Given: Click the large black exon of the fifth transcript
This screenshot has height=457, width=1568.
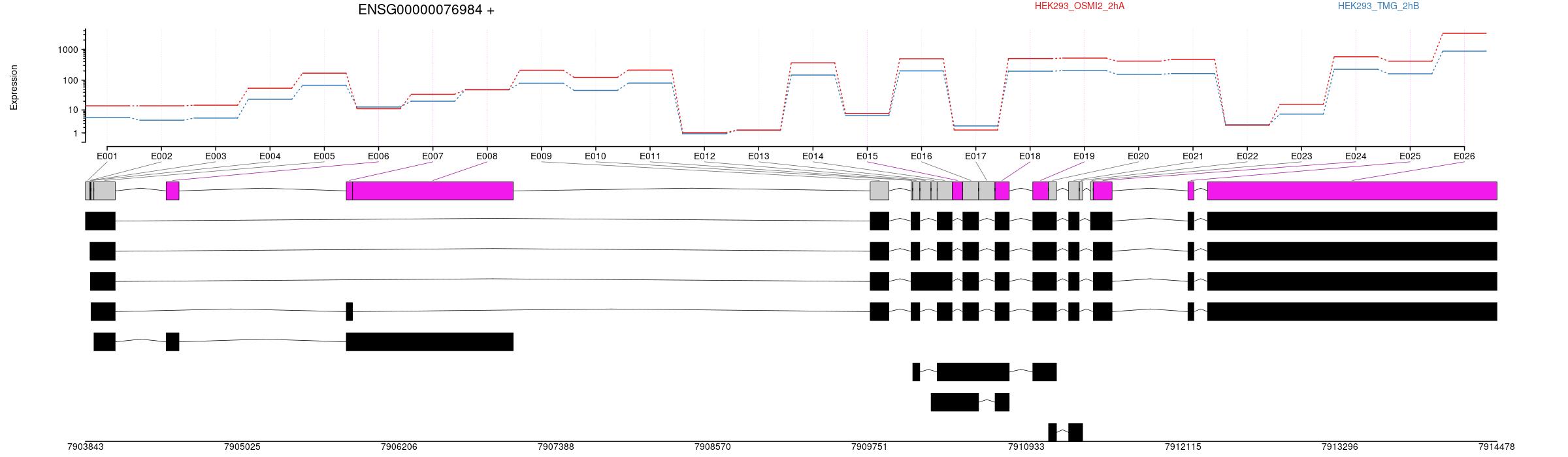Looking at the screenshot, I should coord(430,341).
